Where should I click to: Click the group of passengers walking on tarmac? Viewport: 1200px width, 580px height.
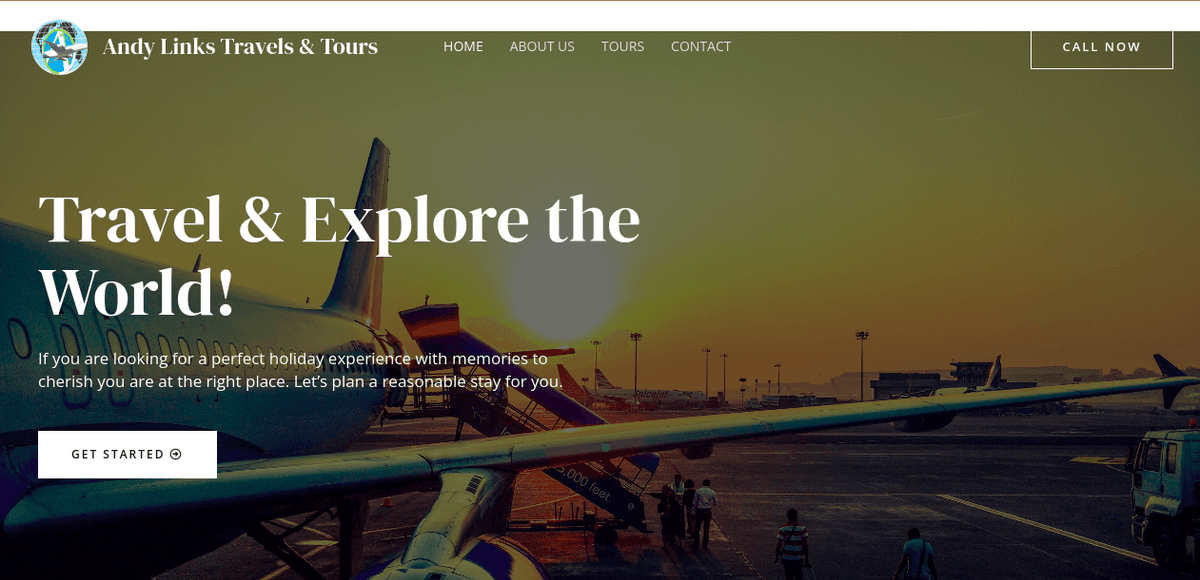pyautogui.click(x=690, y=512)
